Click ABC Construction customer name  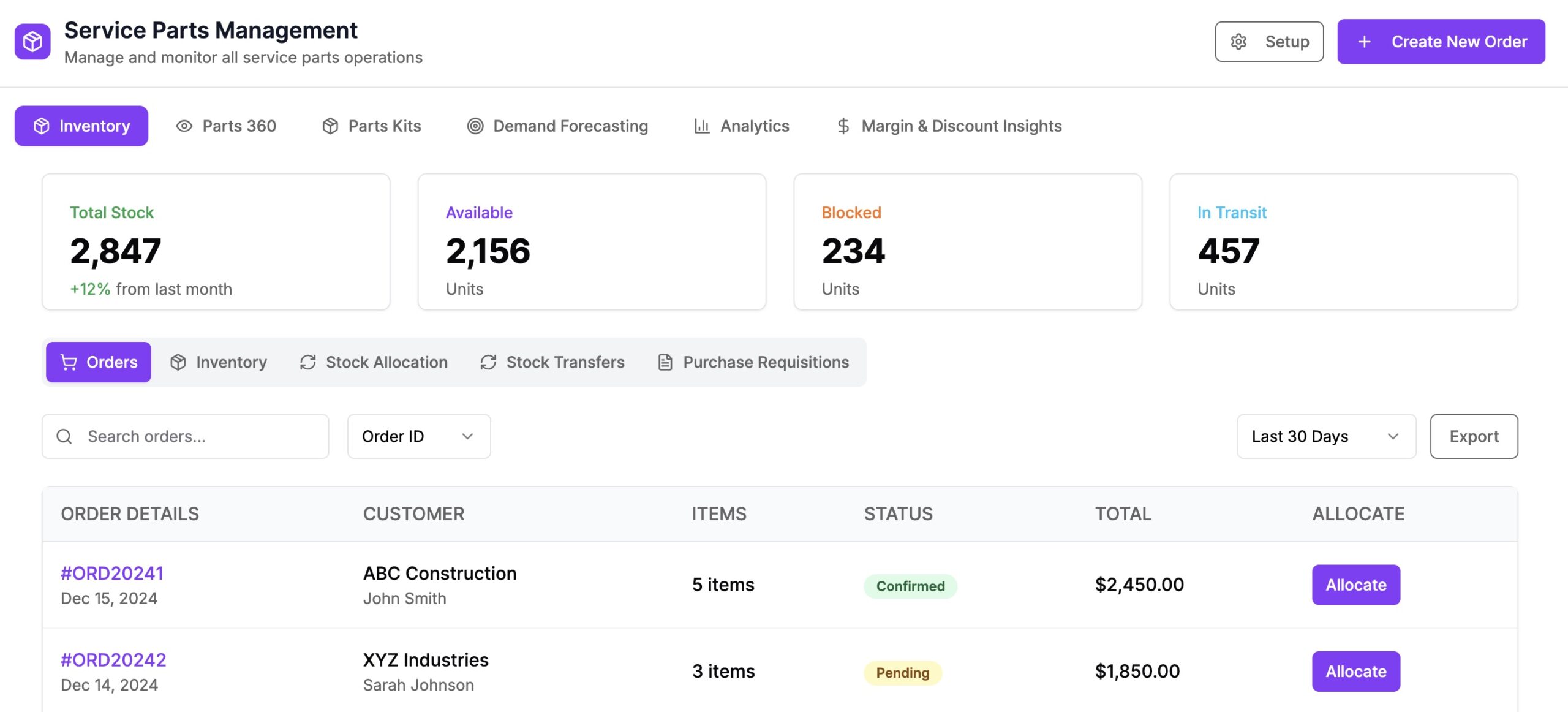pyautogui.click(x=440, y=573)
